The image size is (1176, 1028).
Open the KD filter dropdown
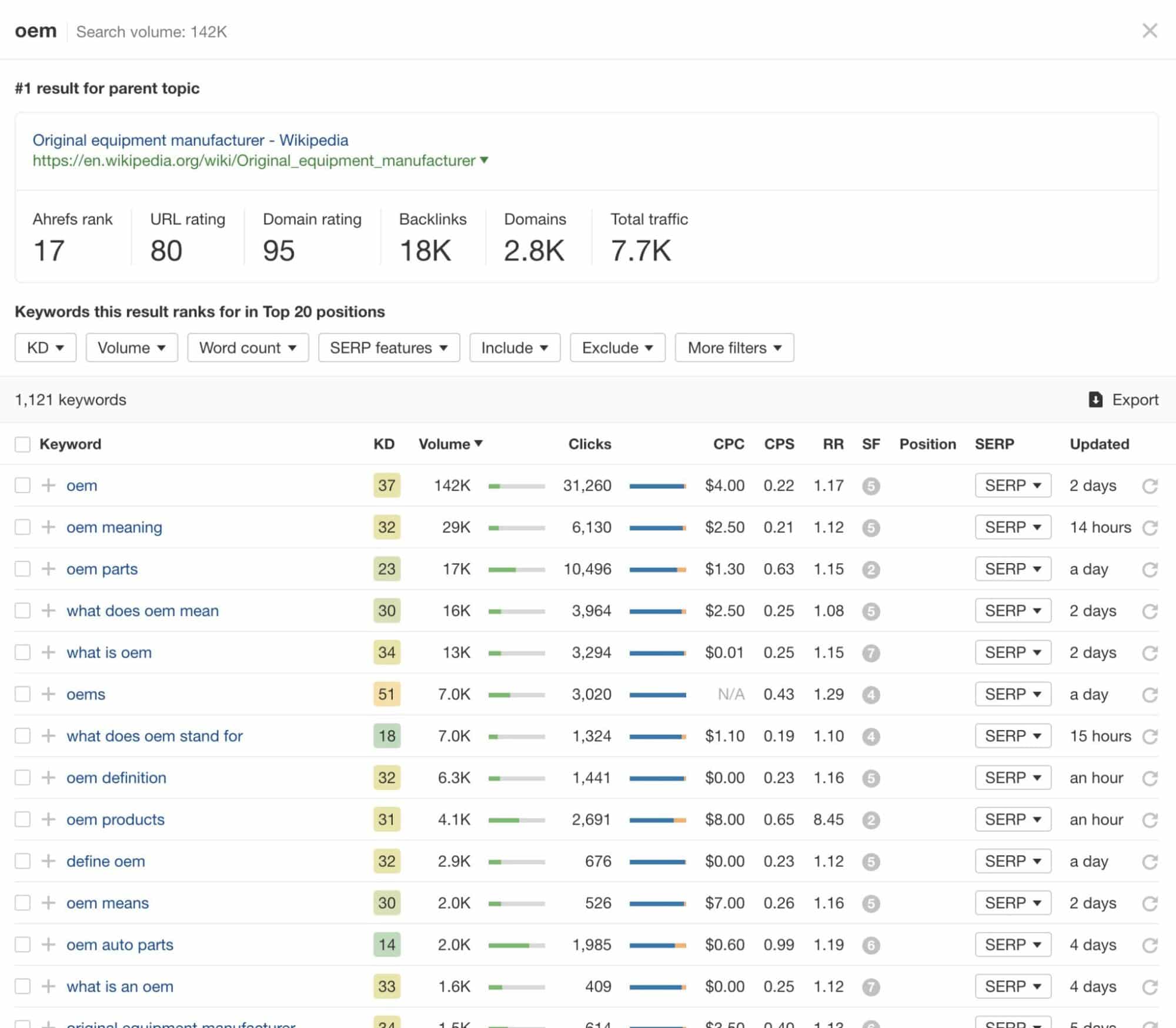45,347
